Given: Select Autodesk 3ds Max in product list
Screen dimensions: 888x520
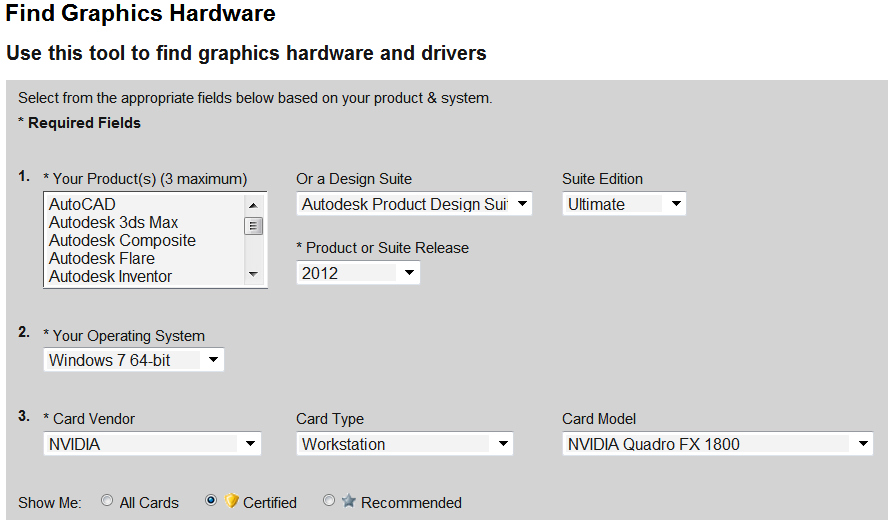Looking at the screenshot, I should [145, 222].
